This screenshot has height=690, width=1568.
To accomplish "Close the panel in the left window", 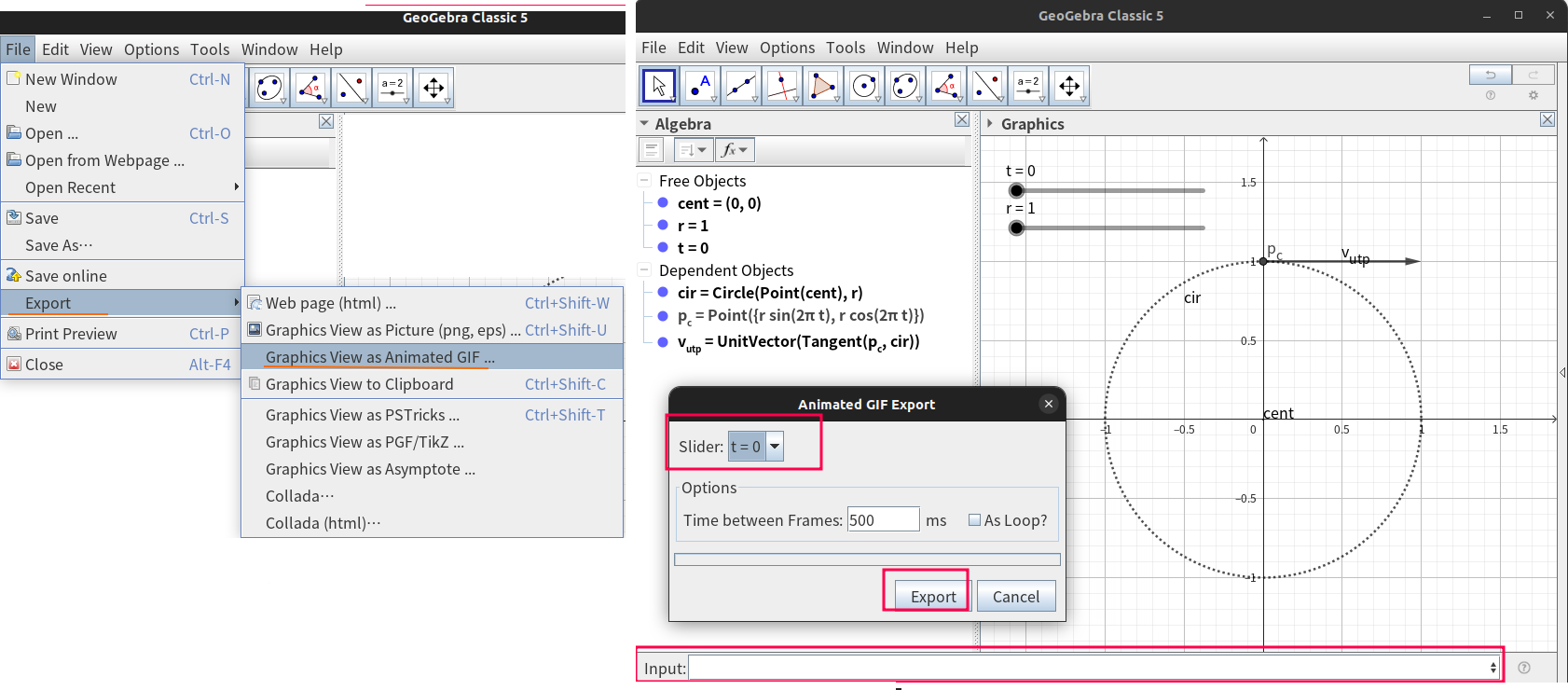I will pos(326,121).
